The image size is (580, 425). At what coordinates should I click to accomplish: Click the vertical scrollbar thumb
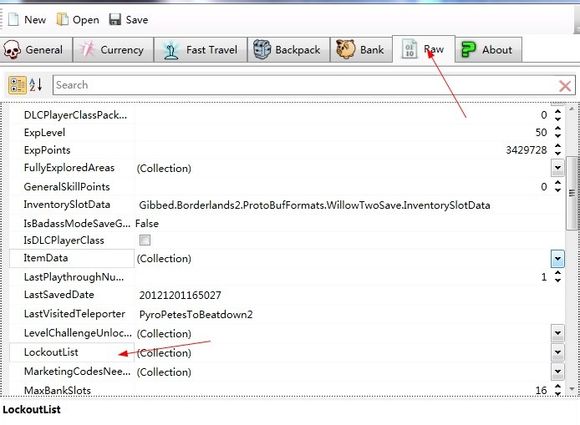point(572,193)
